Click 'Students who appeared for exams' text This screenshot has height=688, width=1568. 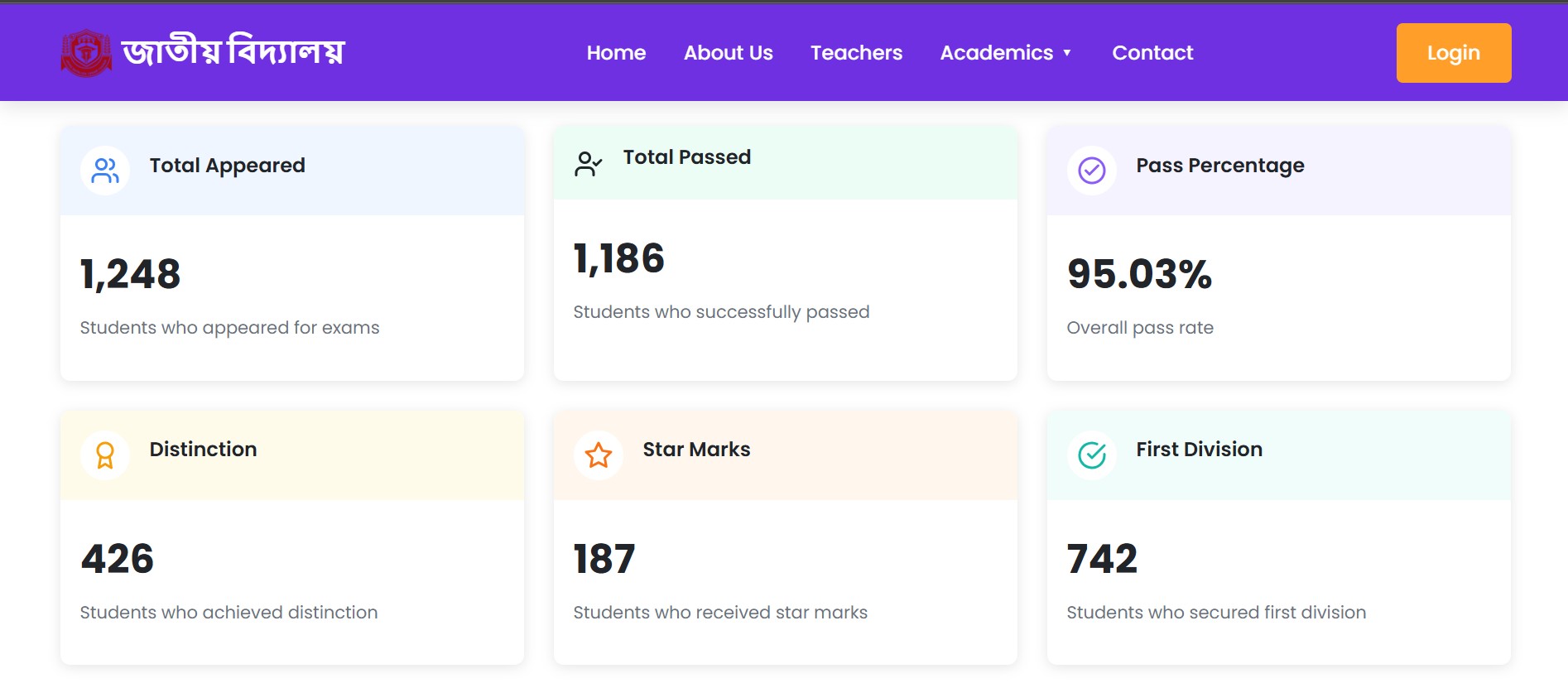click(x=230, y=328)
